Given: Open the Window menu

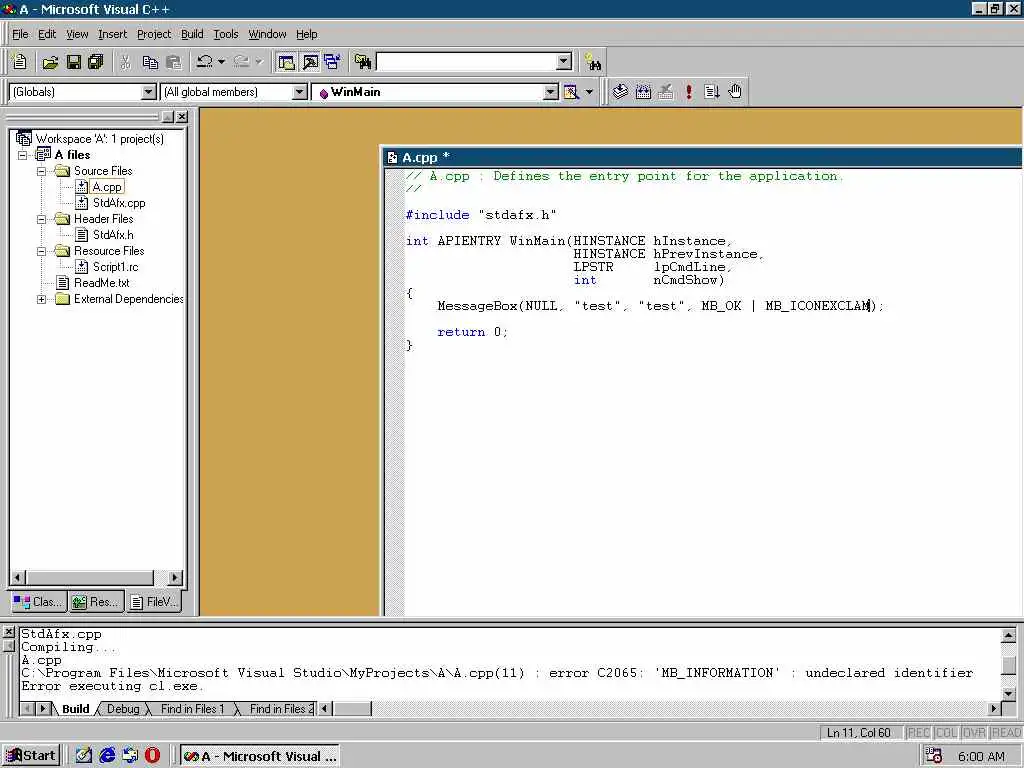Looking at the screenshot, I should click(x=267, y=34).
